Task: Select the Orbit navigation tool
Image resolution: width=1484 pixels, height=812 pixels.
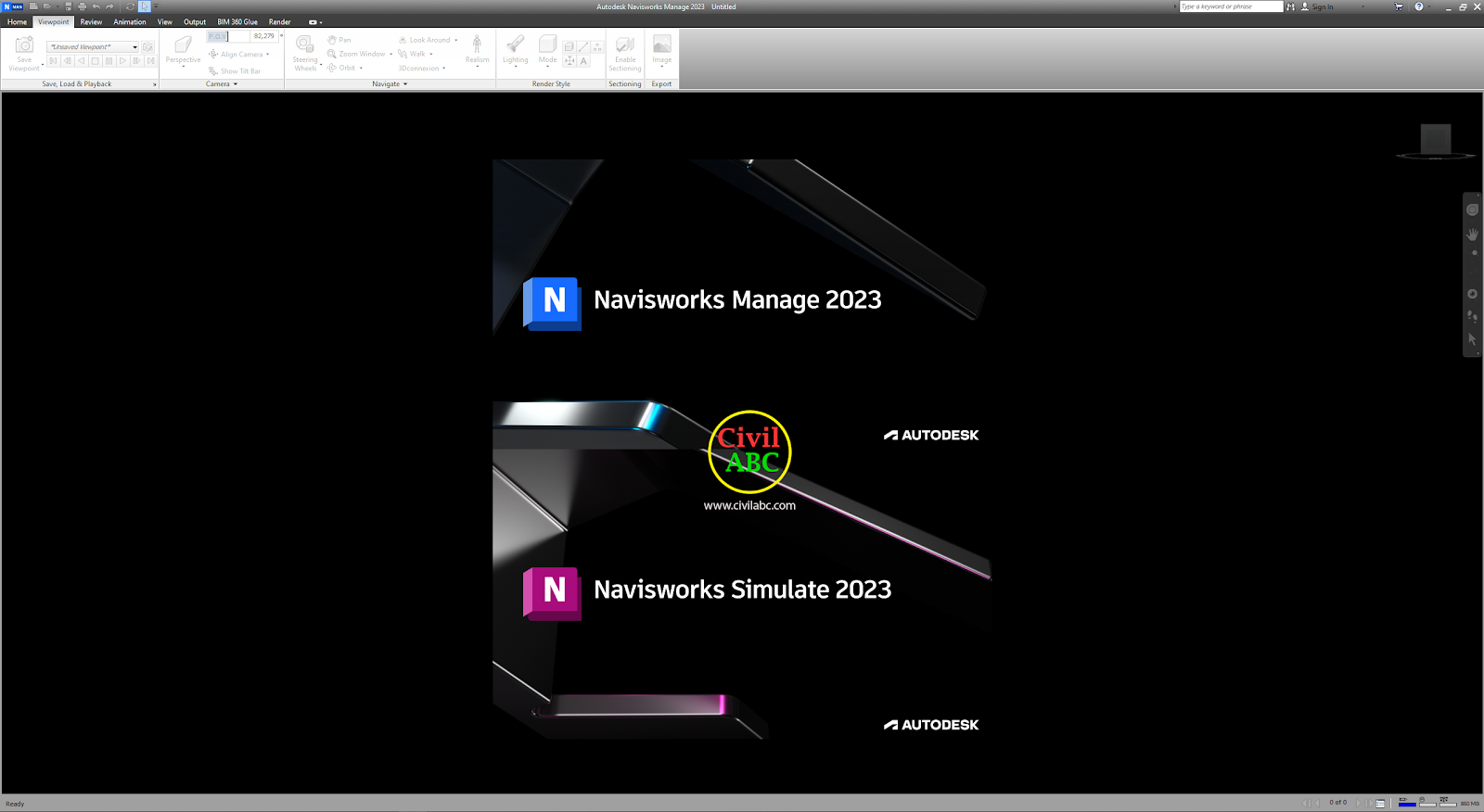Action: pyautogui.click(x=340, y=68)
